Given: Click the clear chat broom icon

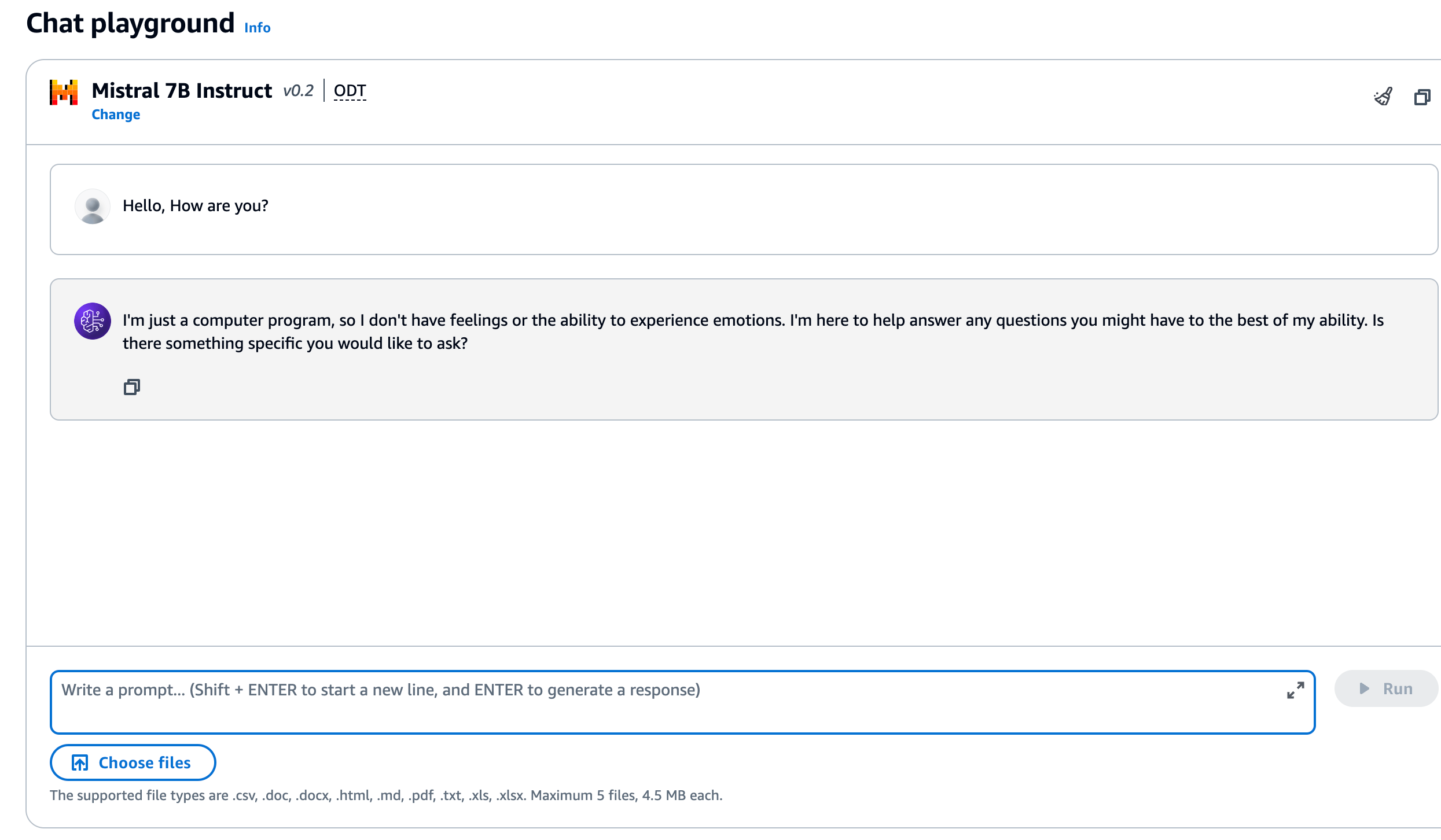Looking at the screenshot, I should coord(1383,97).
